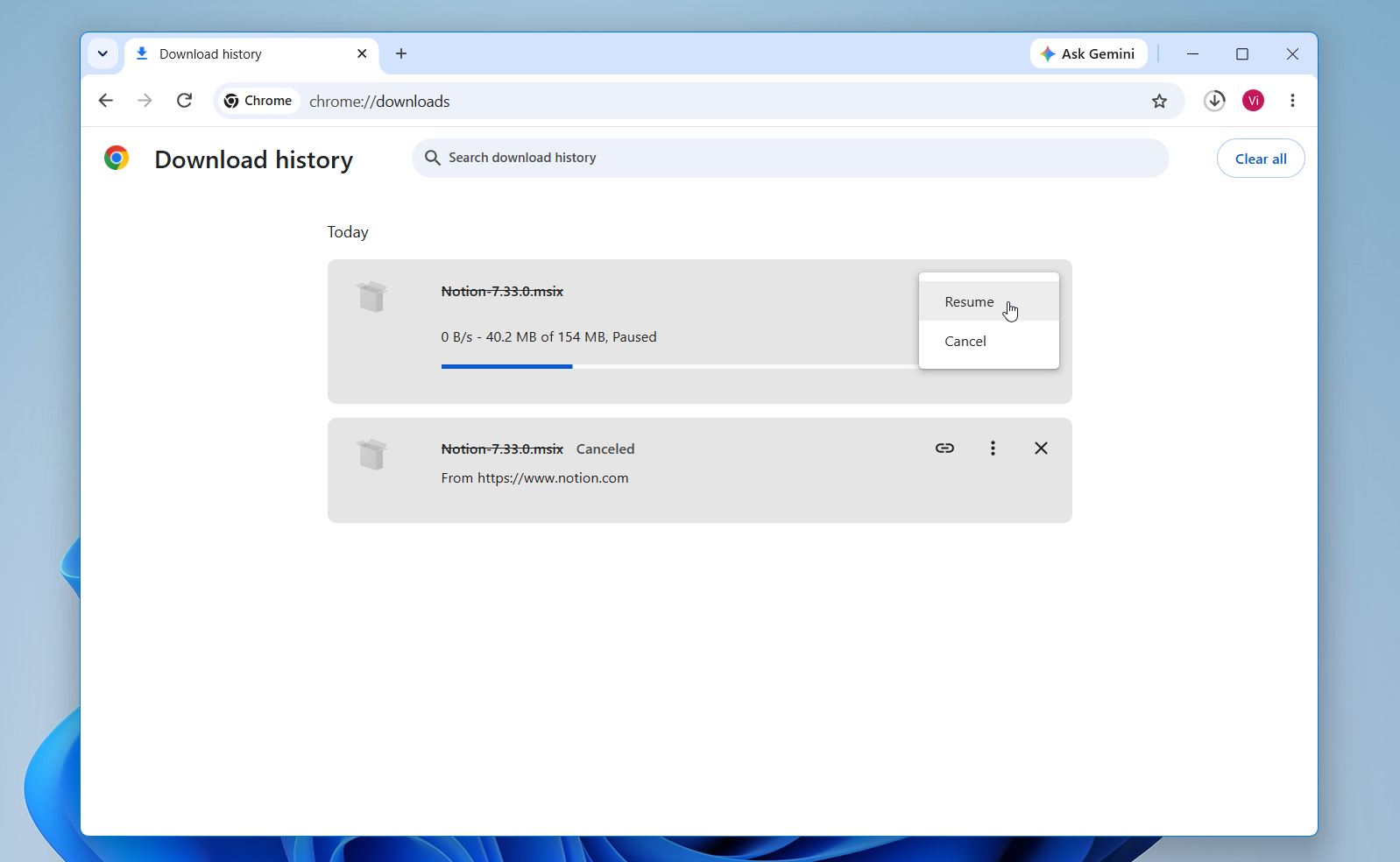The height and width of the screenshot is (862, 1400).
Task: Click the Canceled status label
Action: point(605,449)
